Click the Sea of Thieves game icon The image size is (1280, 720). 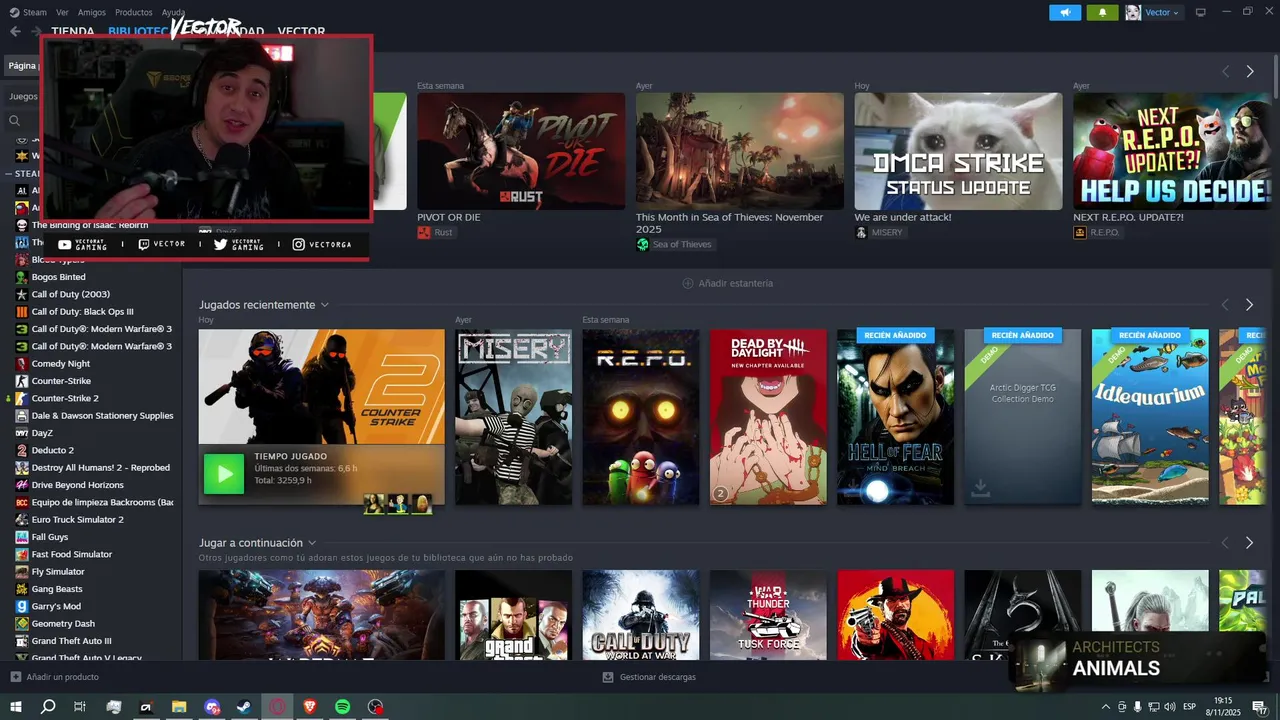[x=643, y=244]
